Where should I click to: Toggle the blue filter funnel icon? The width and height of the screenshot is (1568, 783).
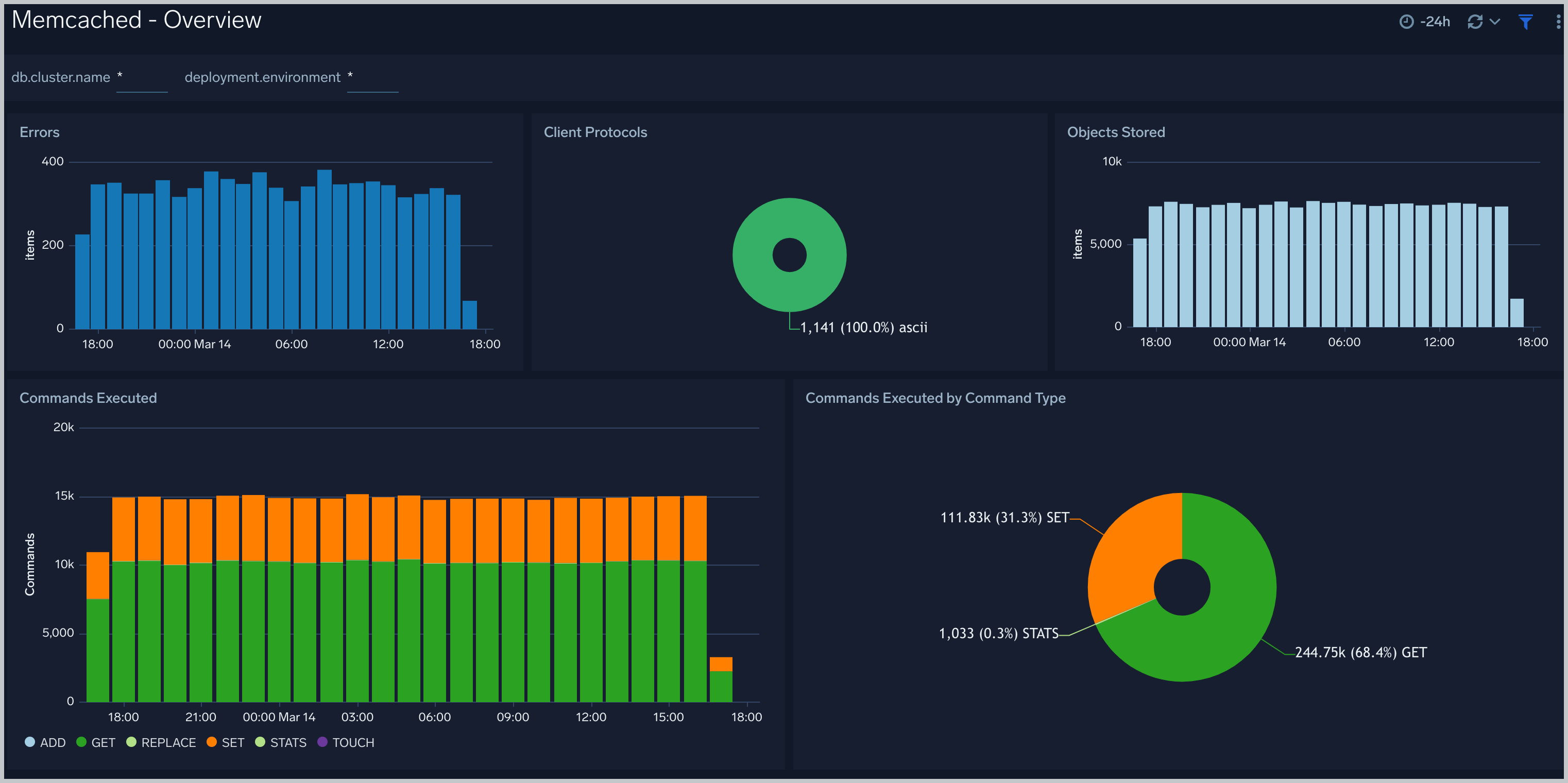pos(1525,22)
